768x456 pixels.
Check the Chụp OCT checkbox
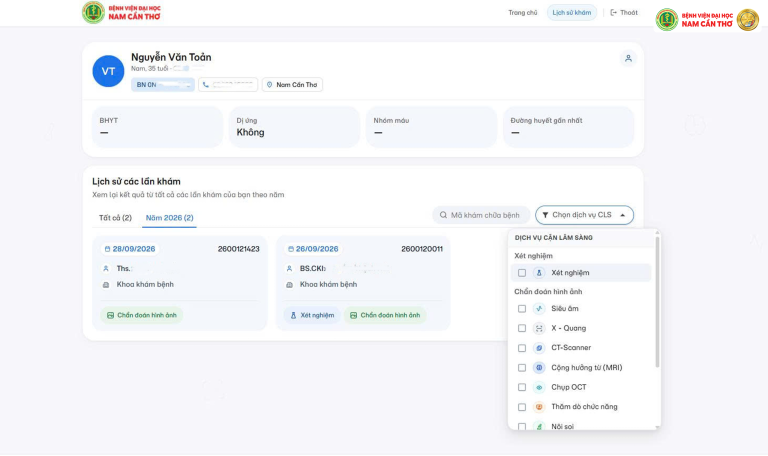522,387
